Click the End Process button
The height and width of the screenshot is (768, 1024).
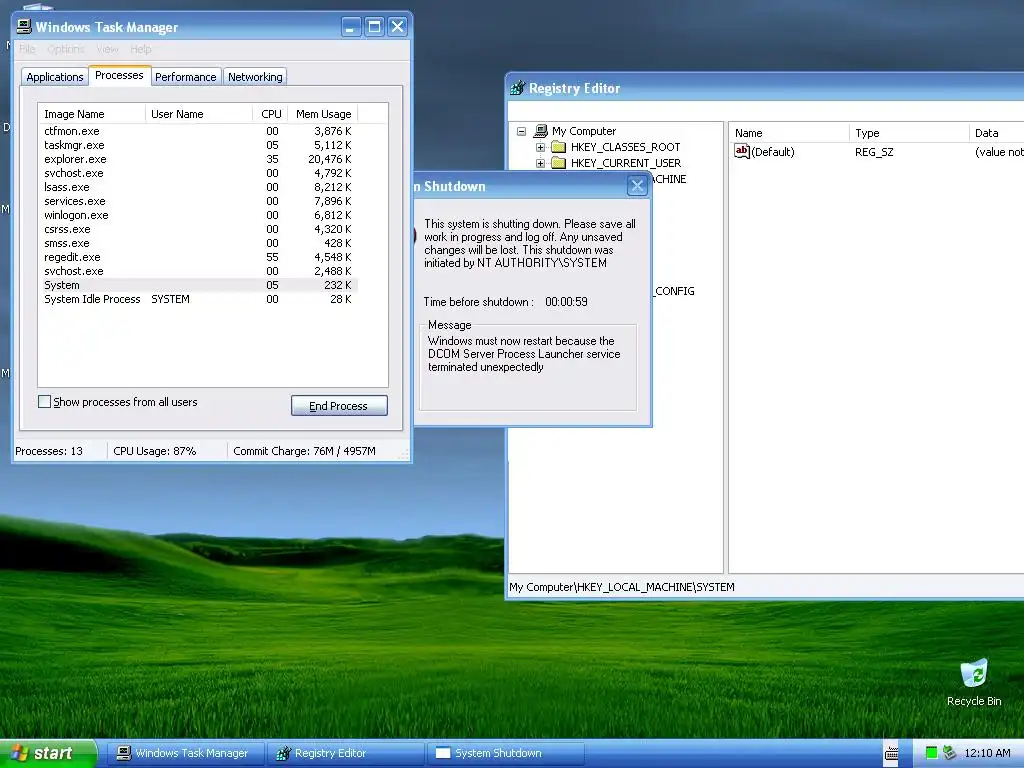click(339, 406)
